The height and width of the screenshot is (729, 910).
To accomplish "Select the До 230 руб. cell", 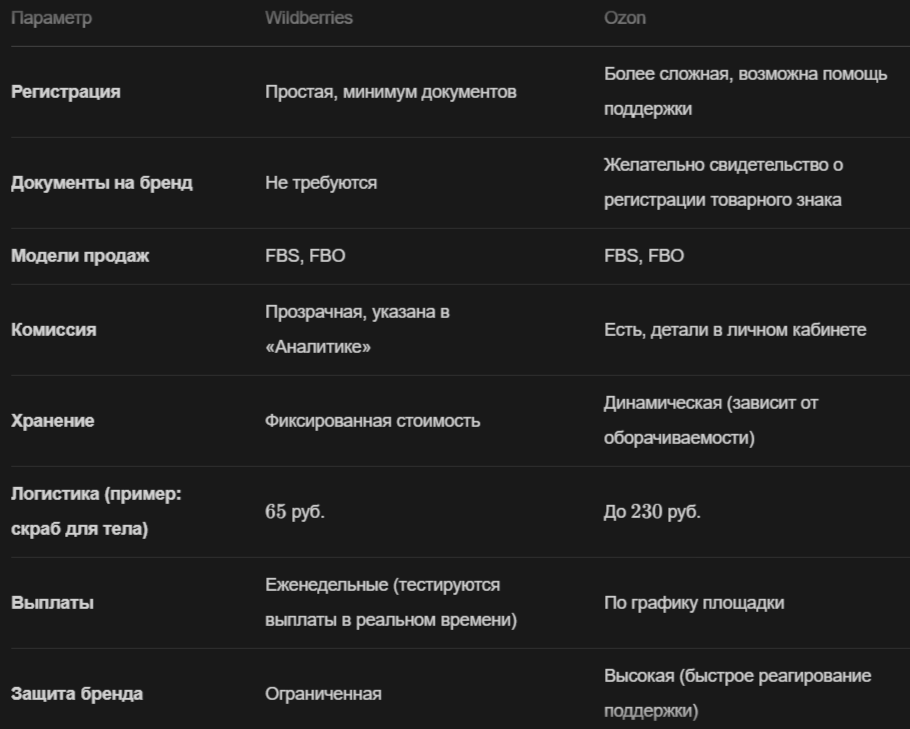I will (652, 511).
